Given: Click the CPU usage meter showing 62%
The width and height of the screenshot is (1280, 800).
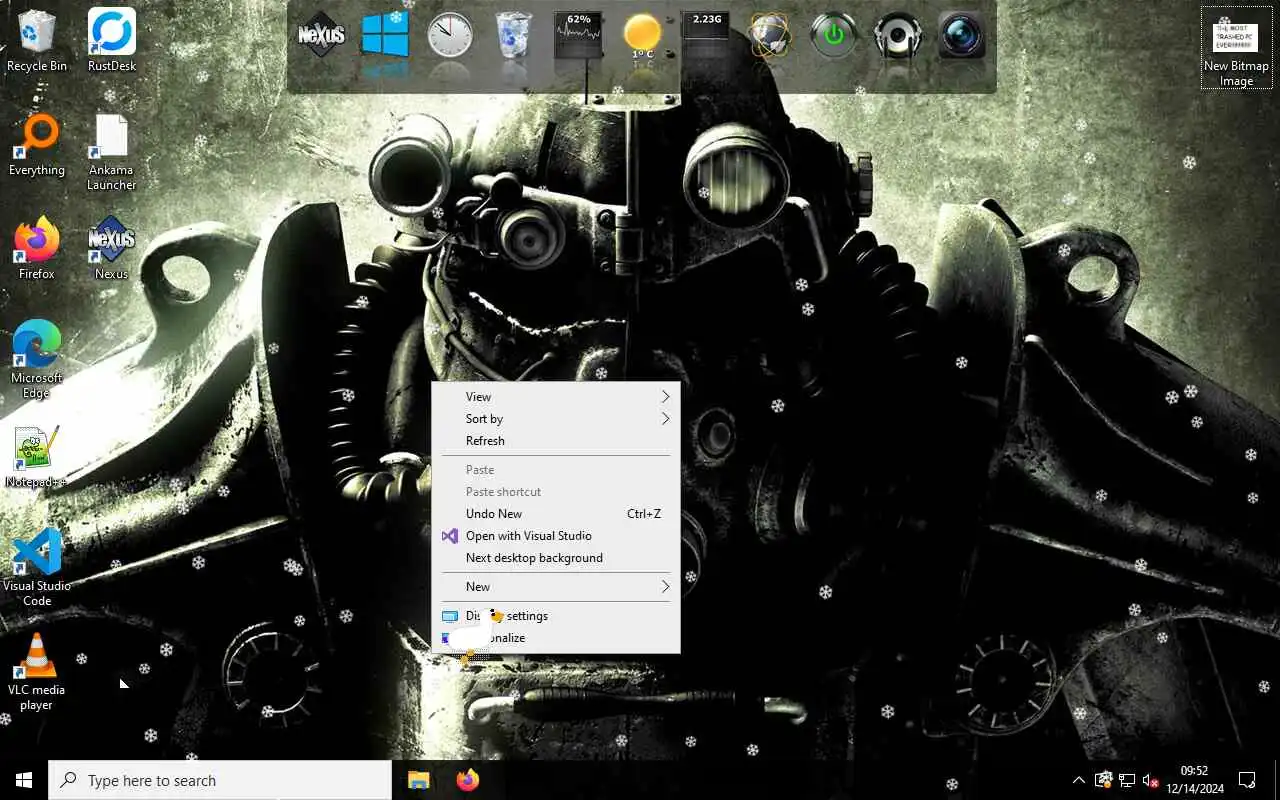Looking at the screenshot, I should coord(578,36).
